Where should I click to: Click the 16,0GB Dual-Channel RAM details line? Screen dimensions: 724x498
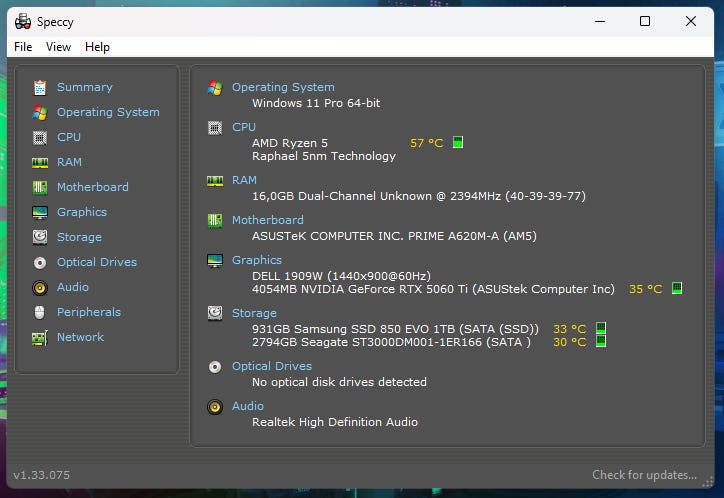tap(419, 196)
